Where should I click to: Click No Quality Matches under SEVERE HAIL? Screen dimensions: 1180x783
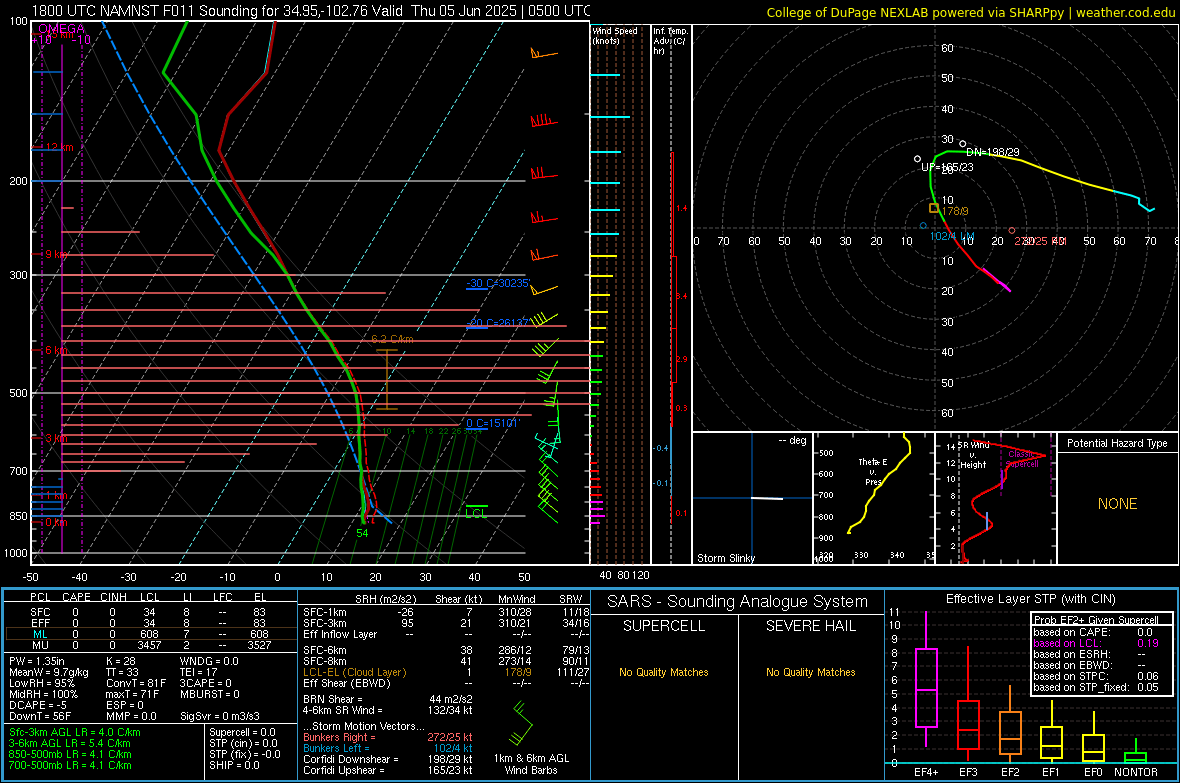(810, 672)
